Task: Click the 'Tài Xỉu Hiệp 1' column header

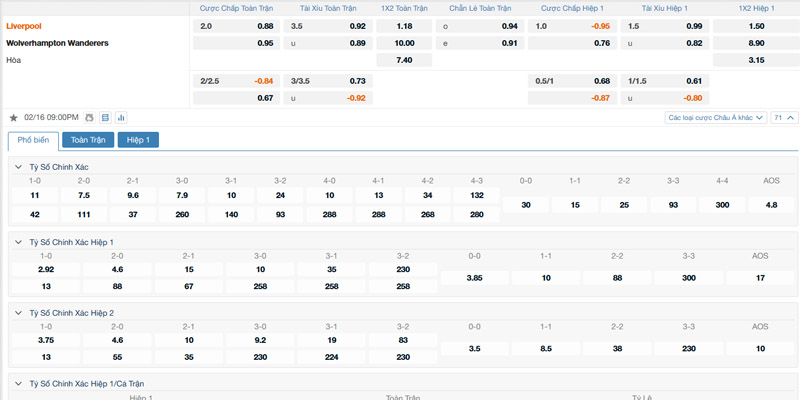Action: (665, 8)
